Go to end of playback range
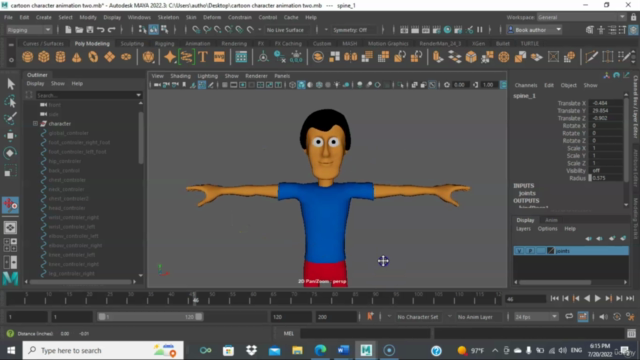Screen dimensions: 640x360 coord(630,299)
